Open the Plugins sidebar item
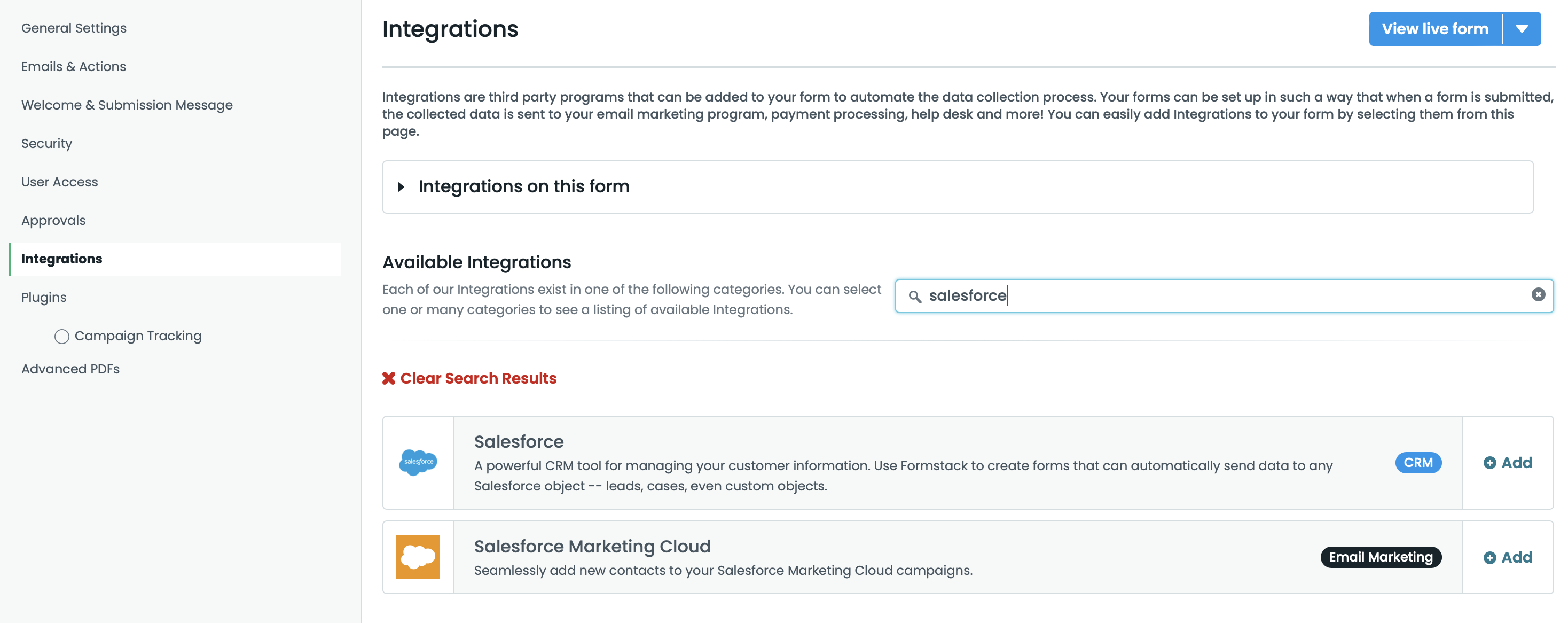1568x623 pixels. click(44, 297)
